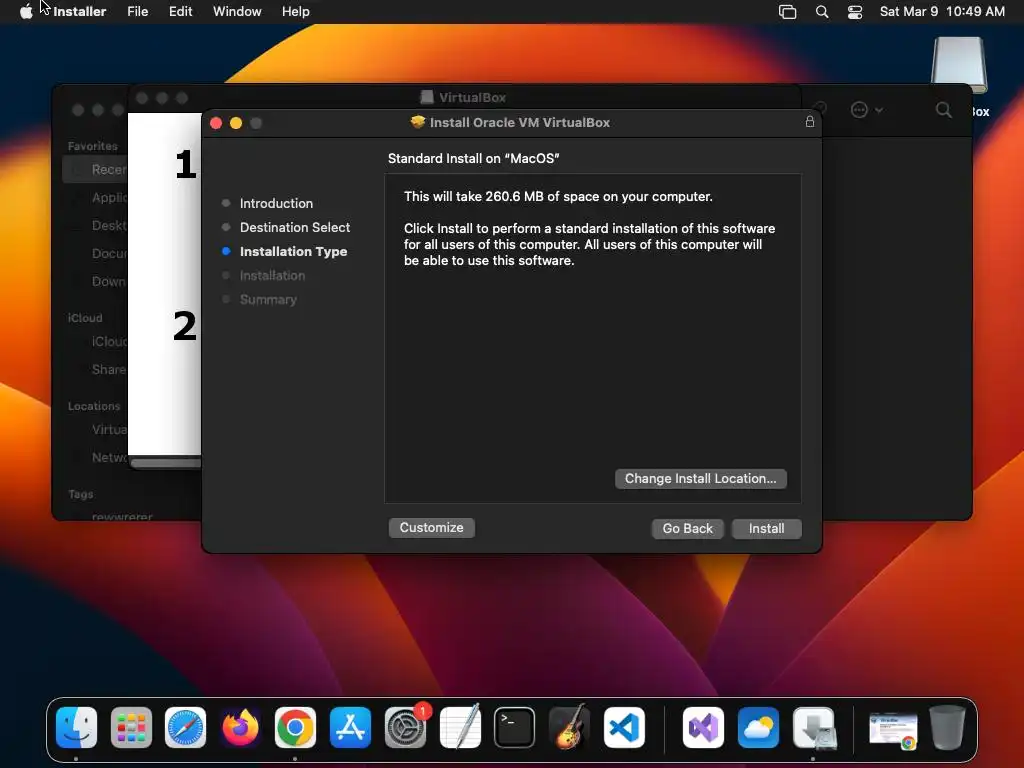The image size is (1024, 768).
Task: Open the Finder action menu (ellipsis) dropdown
Action: pos(866,110)
